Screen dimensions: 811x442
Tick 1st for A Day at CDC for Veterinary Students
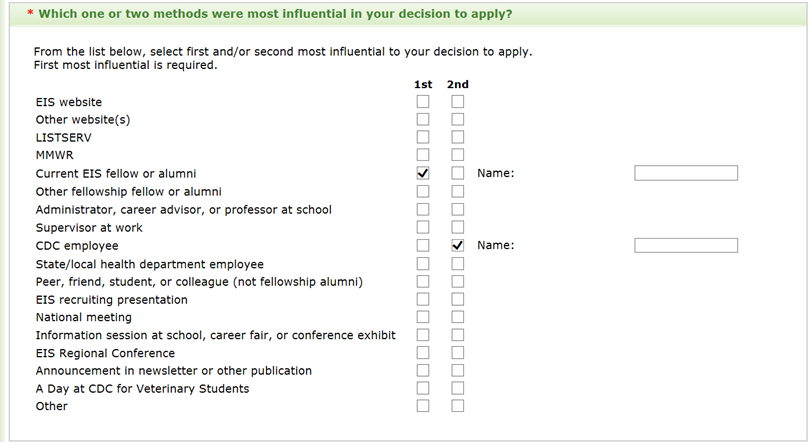423,389
